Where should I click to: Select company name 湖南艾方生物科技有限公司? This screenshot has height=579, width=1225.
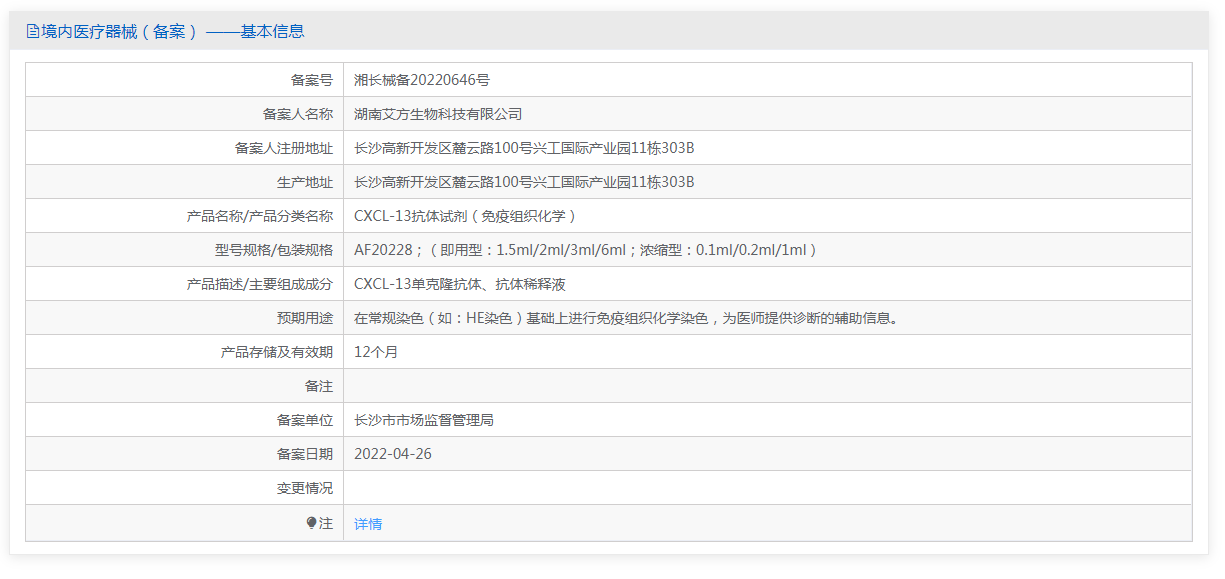click(438, 114)
